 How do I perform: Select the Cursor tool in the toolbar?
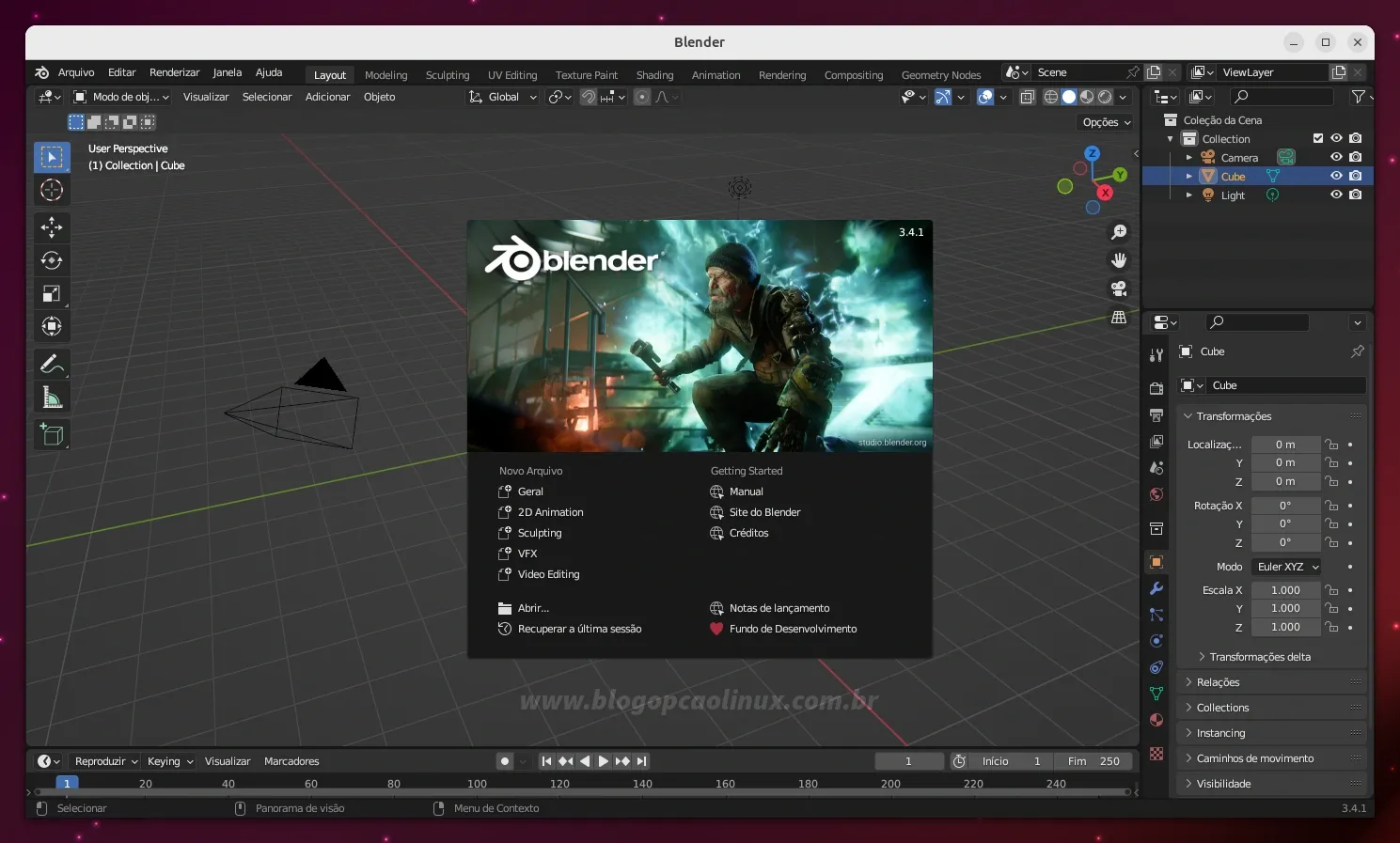(52, 190)
